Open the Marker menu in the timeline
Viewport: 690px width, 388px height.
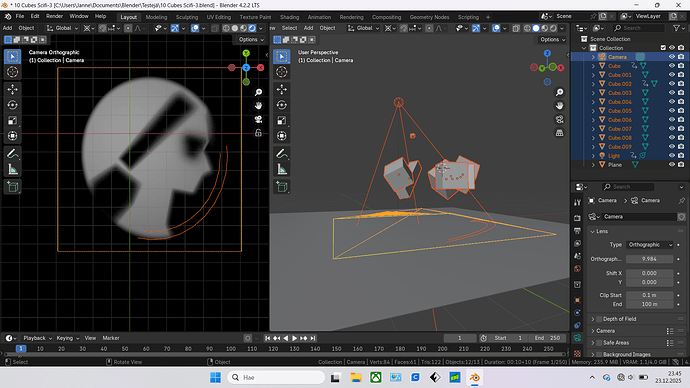[x=111, y=338]
